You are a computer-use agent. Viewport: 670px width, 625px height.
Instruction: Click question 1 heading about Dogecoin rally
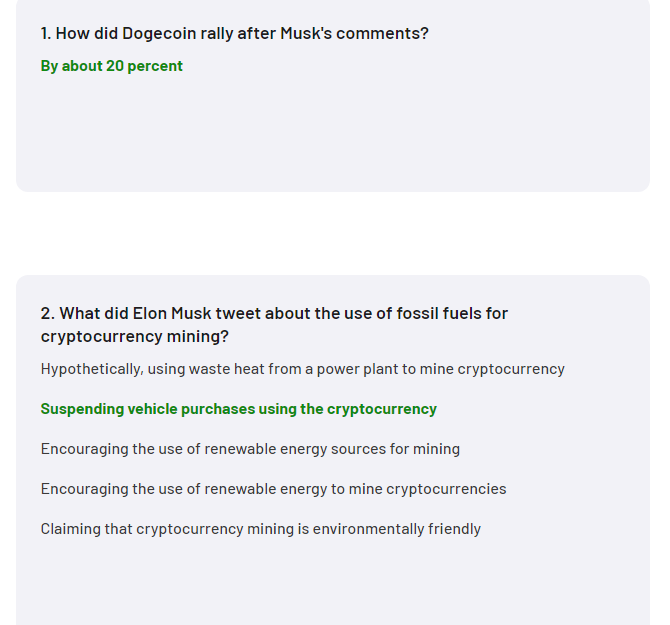tap(235, 33)
